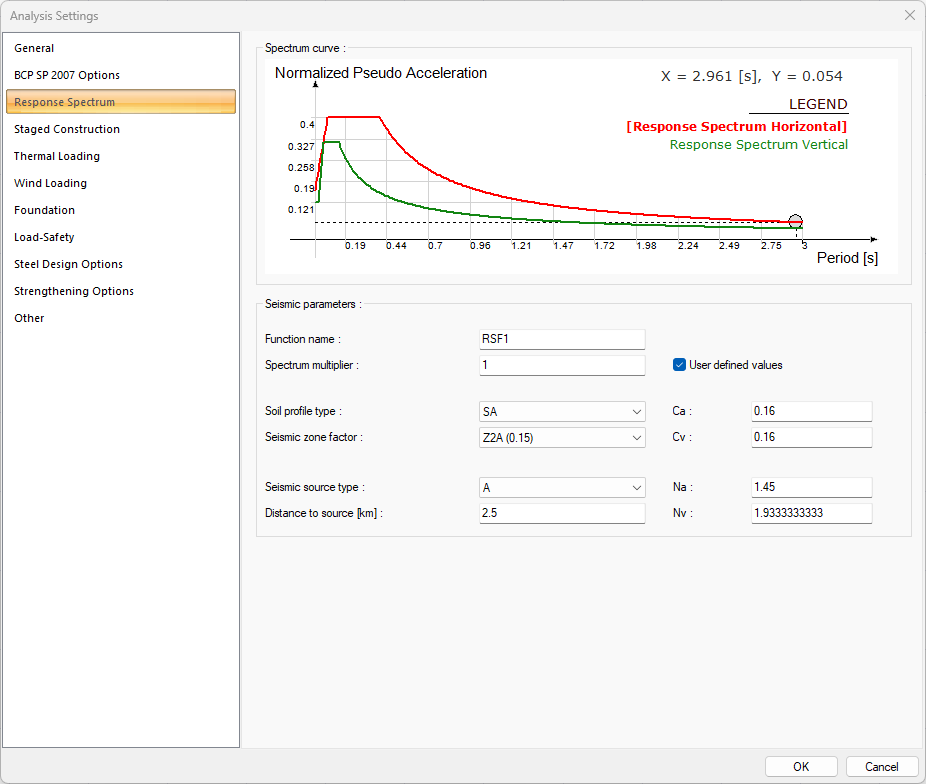This screenshot has height=784, width=926.
Task: Open Steel Design Options page
Action: tap(68, 264)
